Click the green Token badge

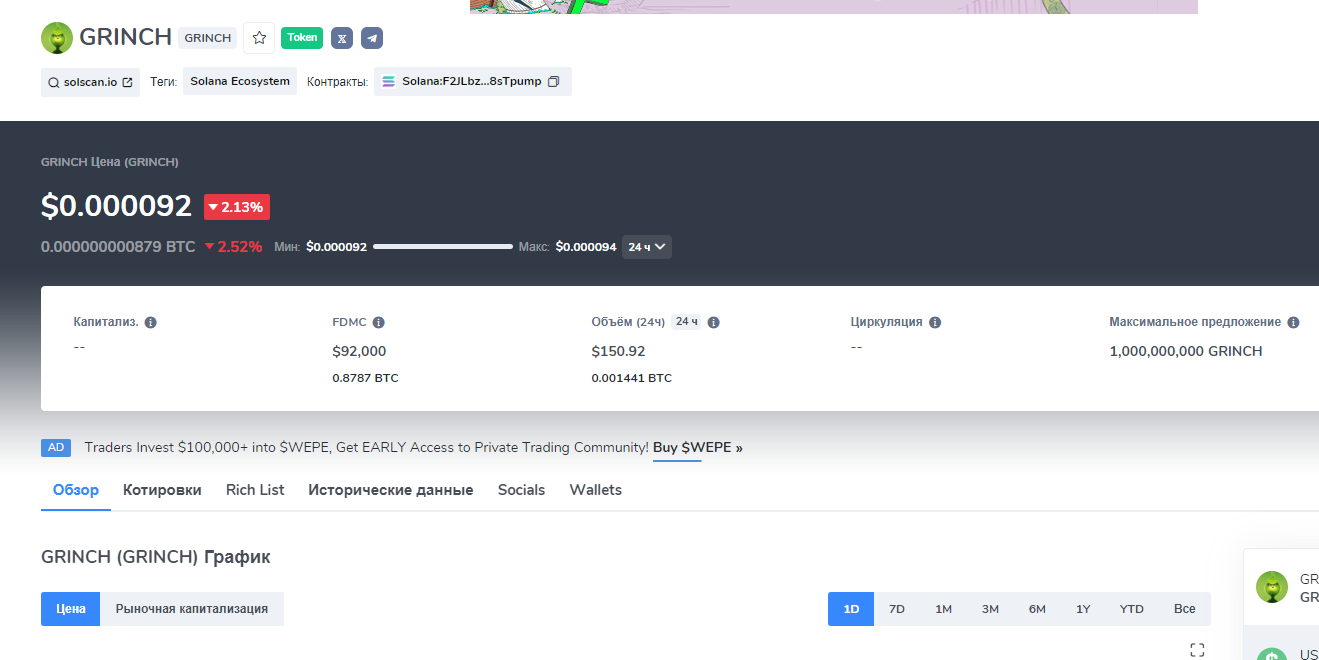coord(302,38)
